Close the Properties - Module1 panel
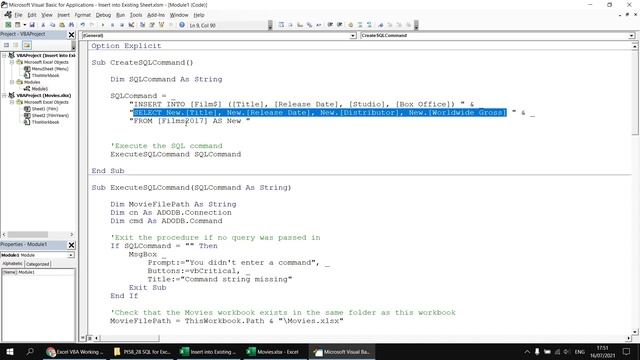This screenshot has height=360, width=640. point(71,245)
